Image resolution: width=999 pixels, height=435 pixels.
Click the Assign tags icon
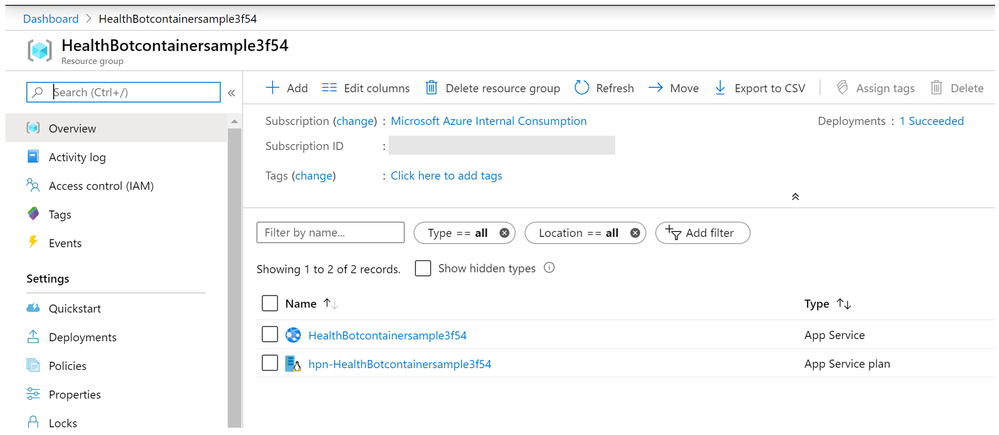click(x=842, y=88)
